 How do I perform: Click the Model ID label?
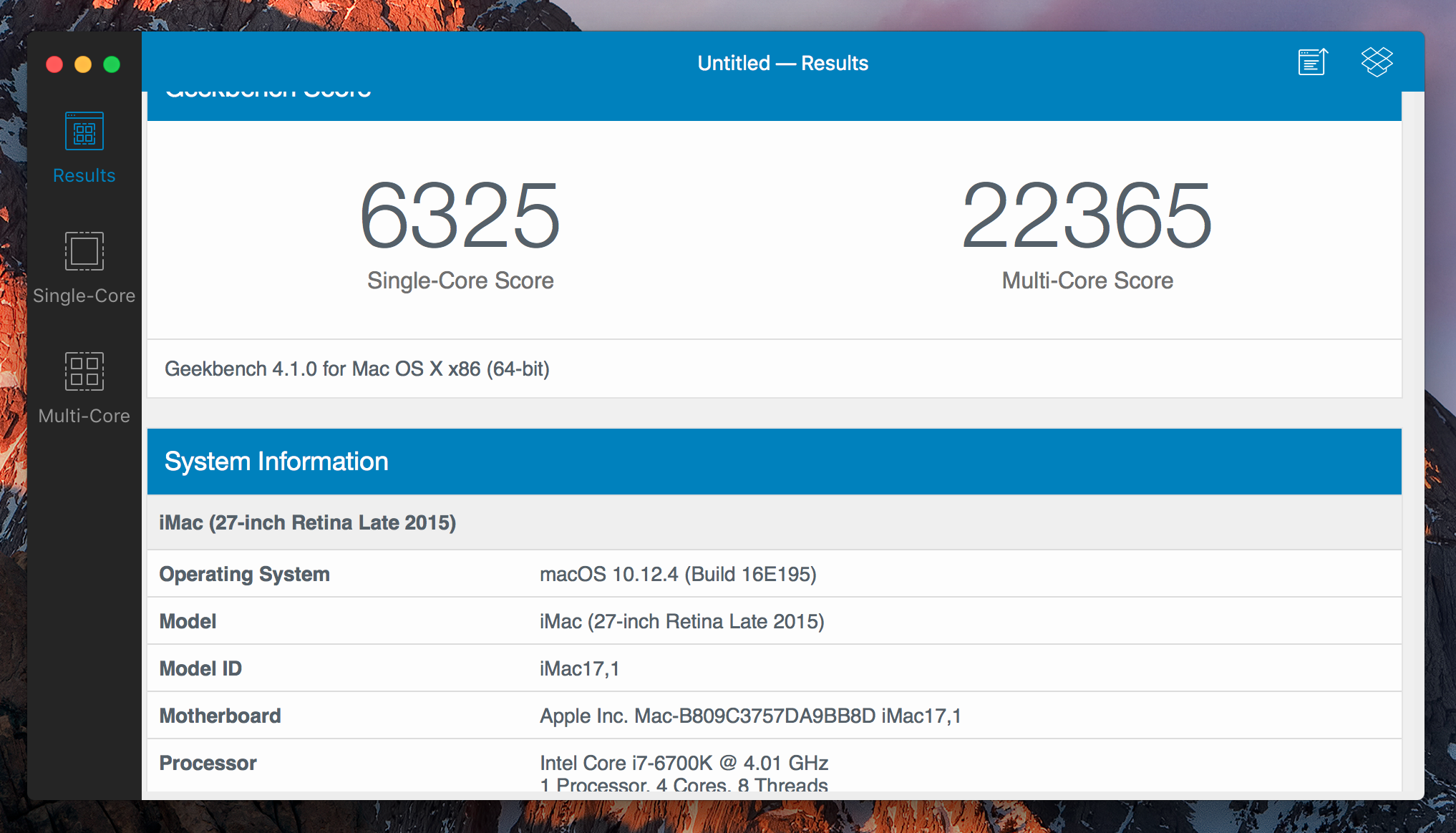[200, 668]
